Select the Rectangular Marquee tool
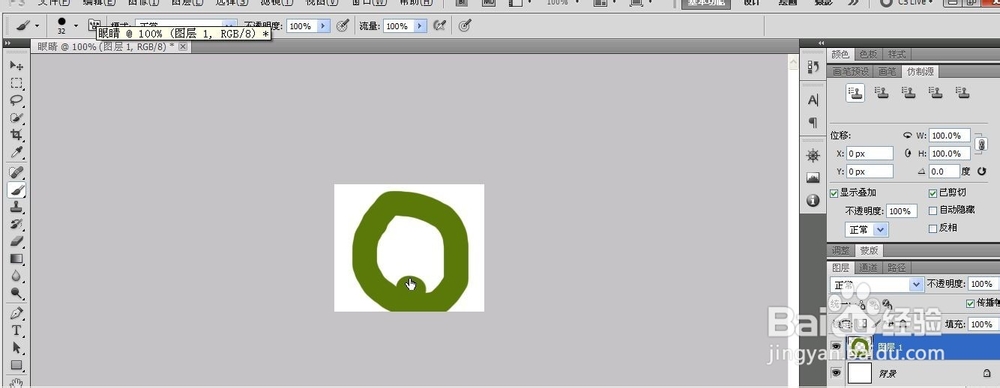 (17, 84)
